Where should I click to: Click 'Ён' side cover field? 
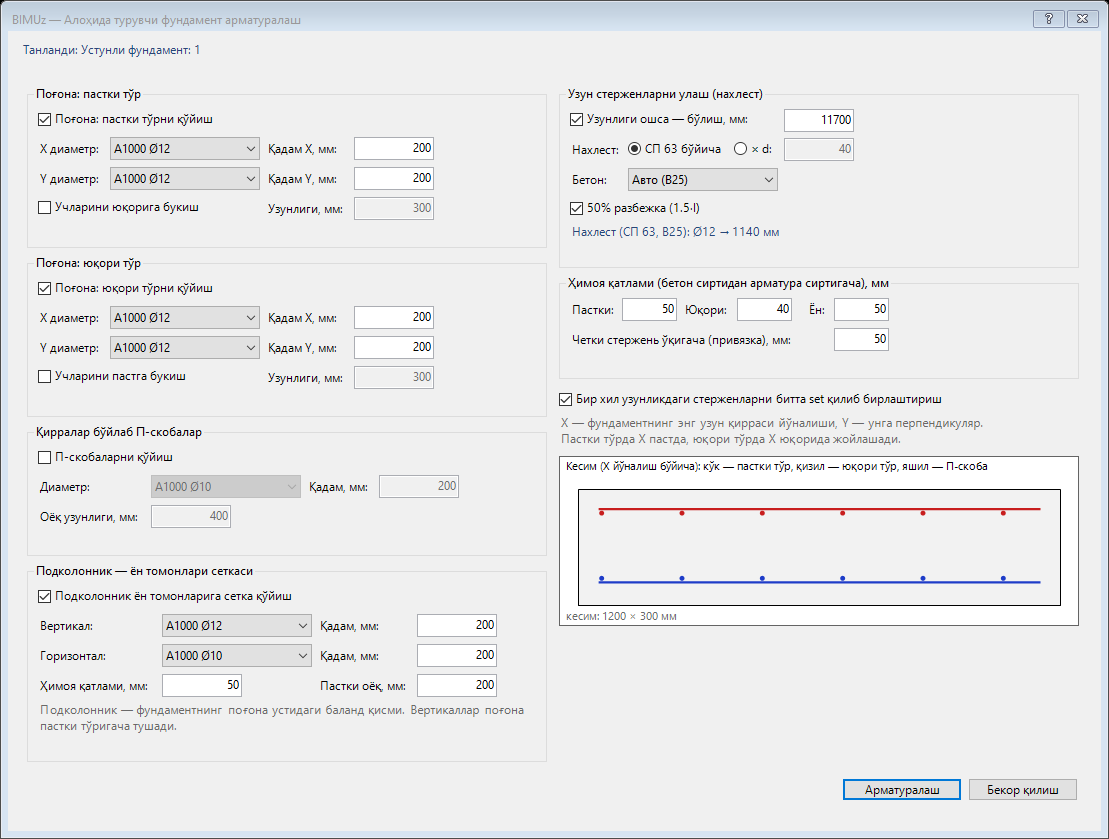pyautogui.click(x=861, y=309)
